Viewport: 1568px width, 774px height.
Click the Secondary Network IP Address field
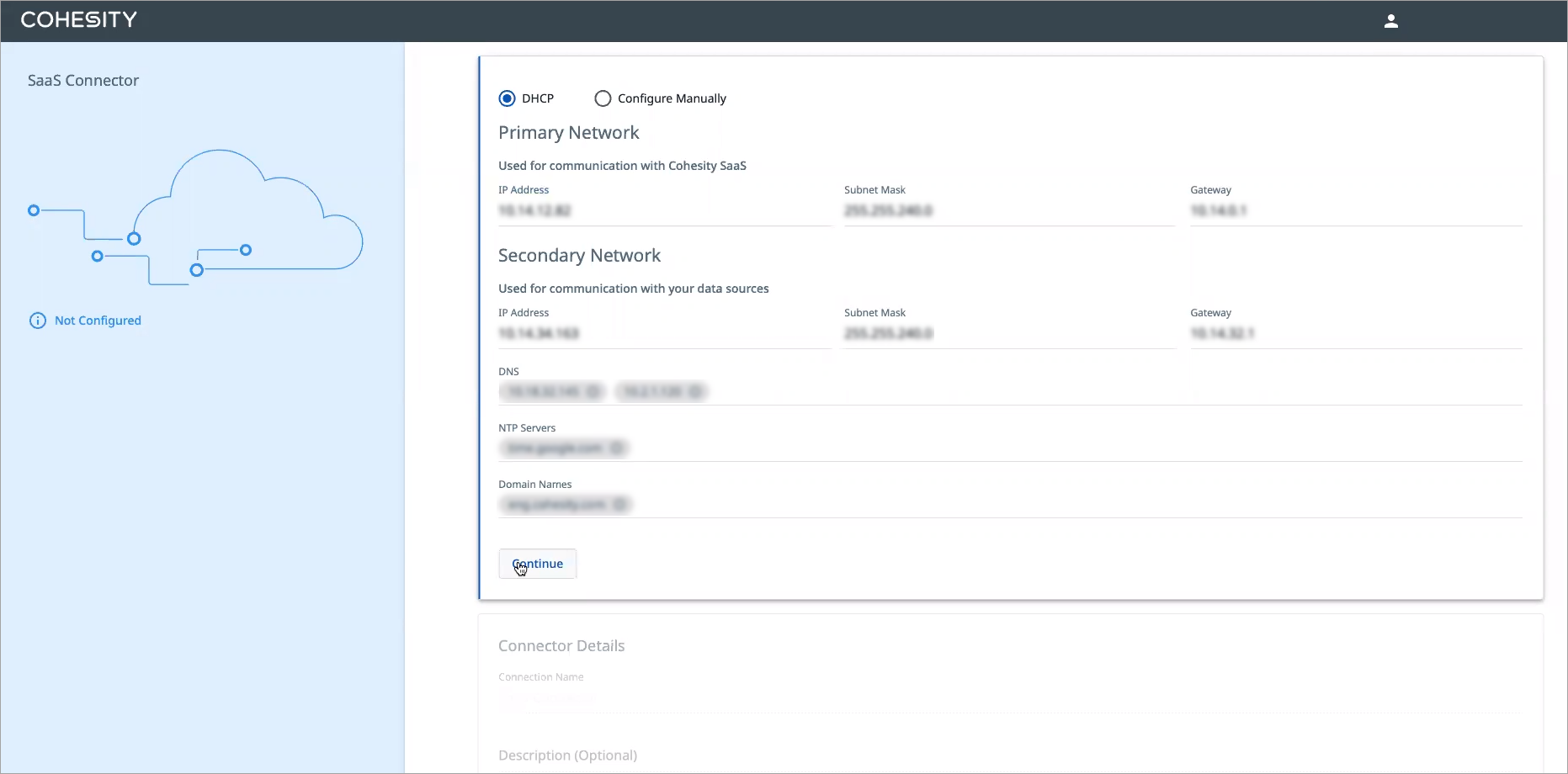pos(663,334)
